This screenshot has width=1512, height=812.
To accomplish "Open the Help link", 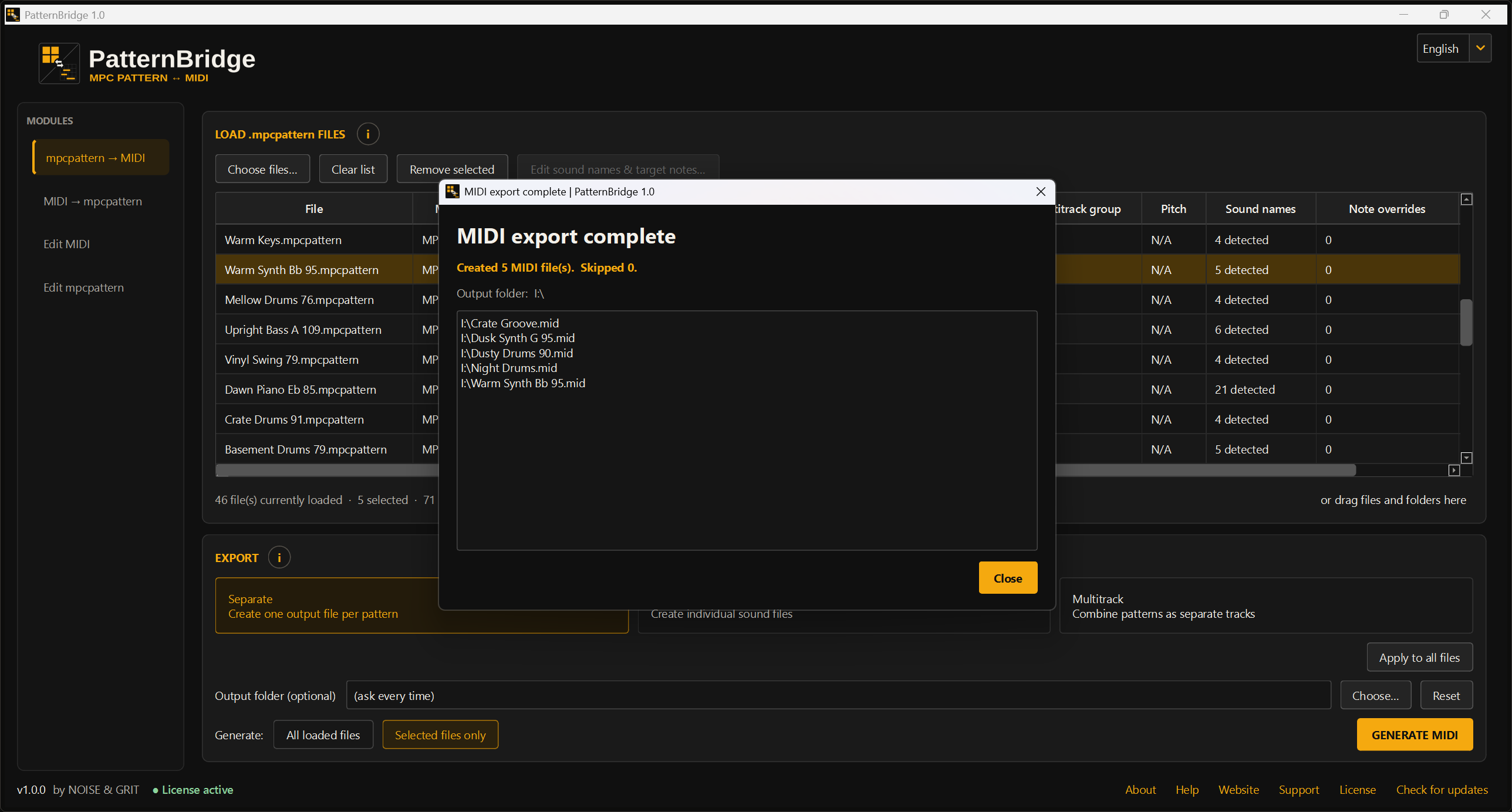I will pyautogui.click(x=1187, y=790).
